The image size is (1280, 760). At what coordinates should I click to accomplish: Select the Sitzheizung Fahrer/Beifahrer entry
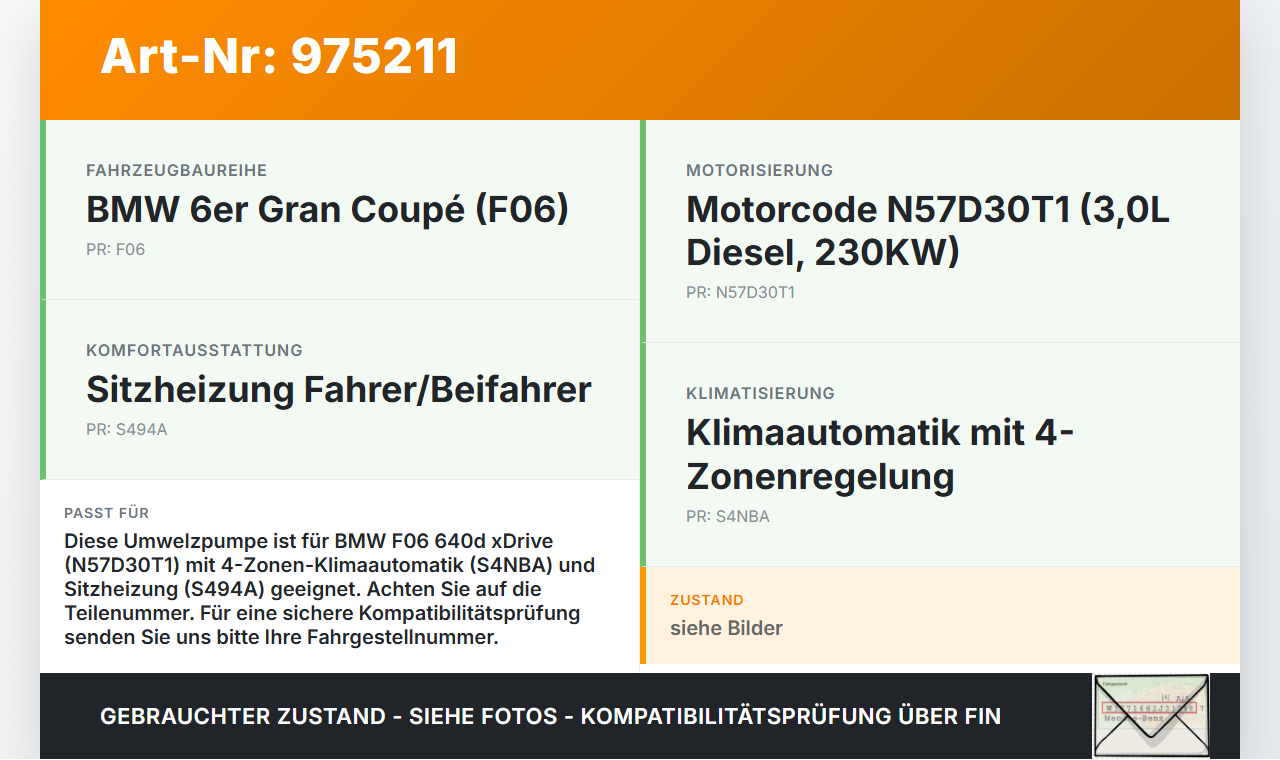pos(340,390)
